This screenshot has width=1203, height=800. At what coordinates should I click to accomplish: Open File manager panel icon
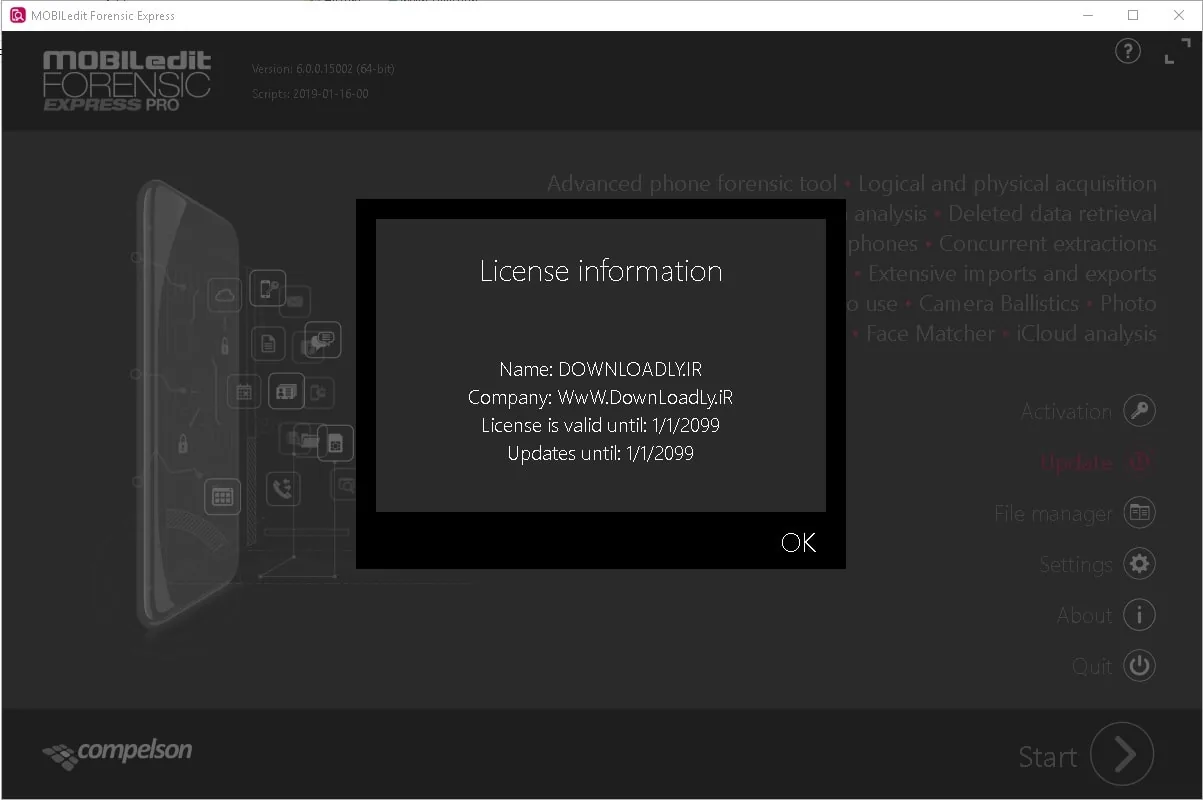(x=1139, y=513)
